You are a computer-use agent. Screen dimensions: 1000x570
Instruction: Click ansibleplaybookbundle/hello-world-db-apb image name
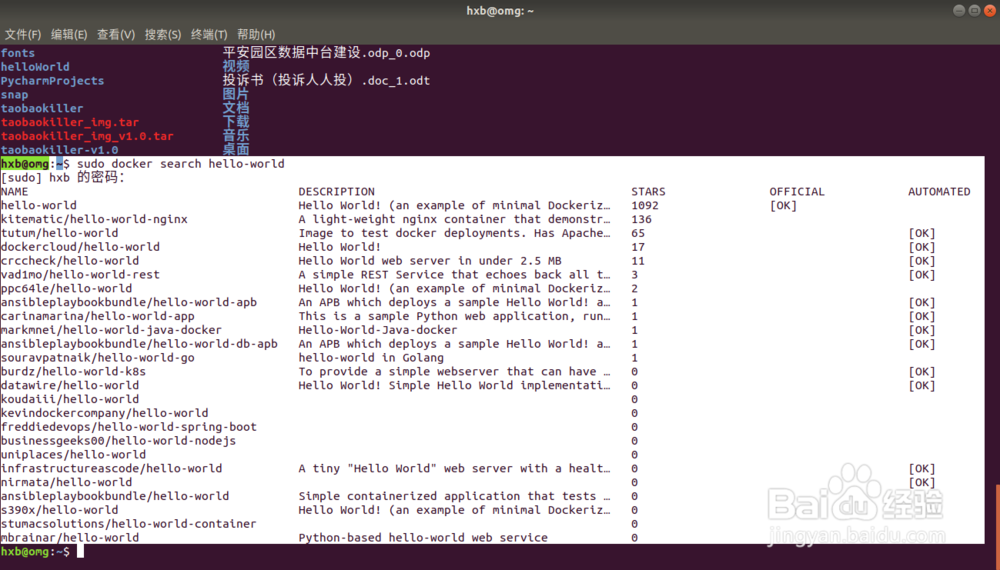point(139,344)
